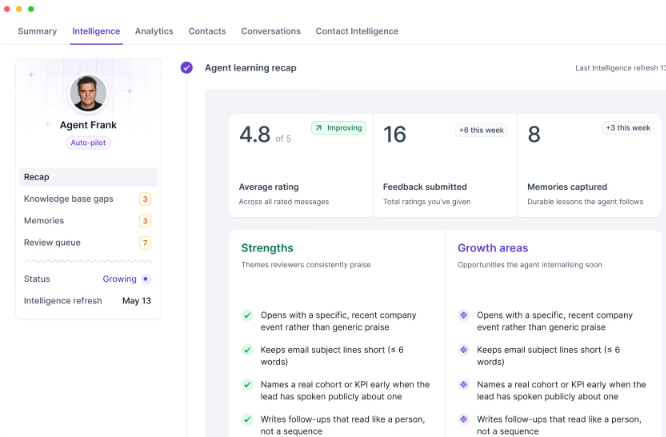Click 'Themes reviewers consistently praise' subtitle
Viewport: 666px width, 437px height.
(306, 265)
